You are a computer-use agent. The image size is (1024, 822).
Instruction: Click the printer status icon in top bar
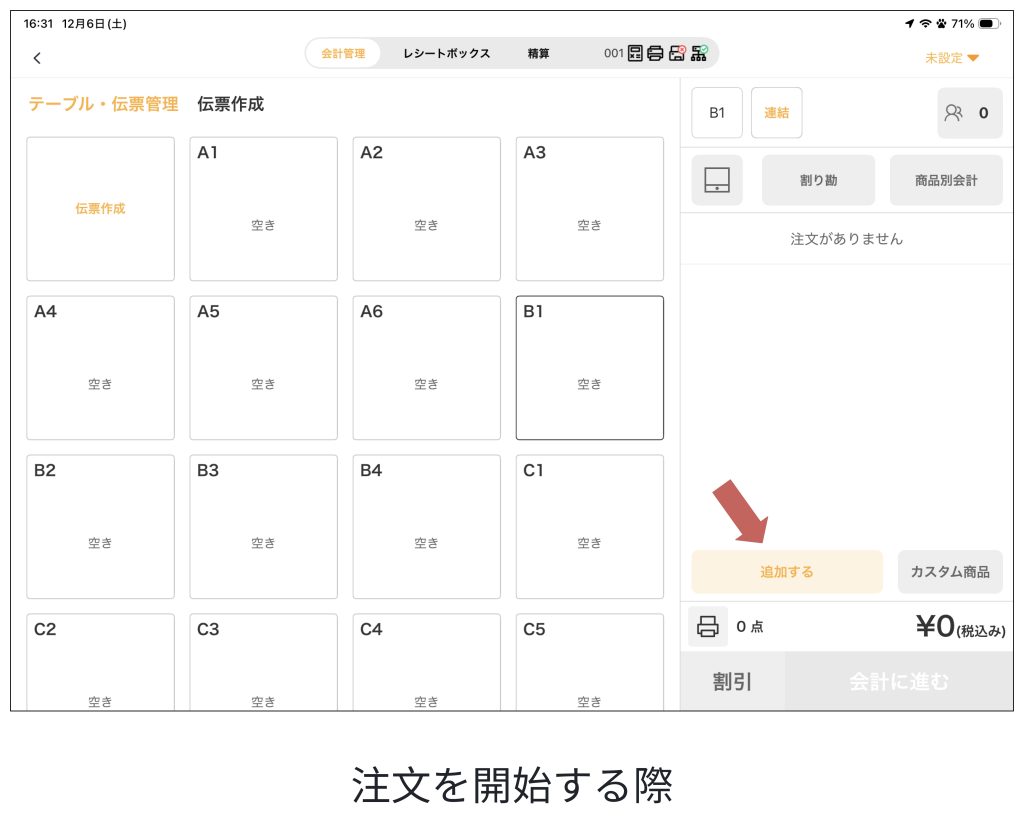tap(655, 53)
